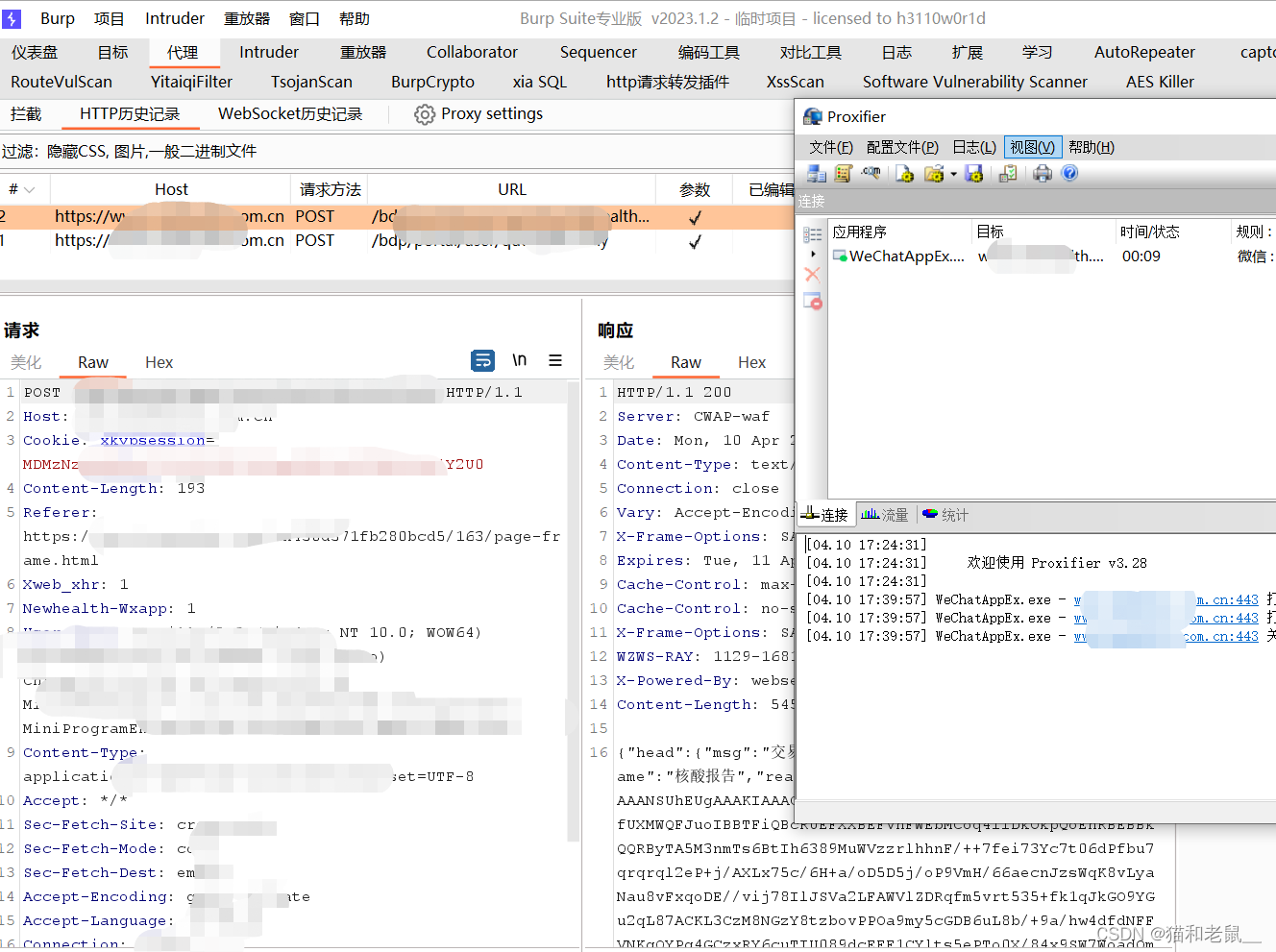Viewport: 1276px width, 952px height.
Task: Switch to Sequencer tab
Action: [599, 52]
